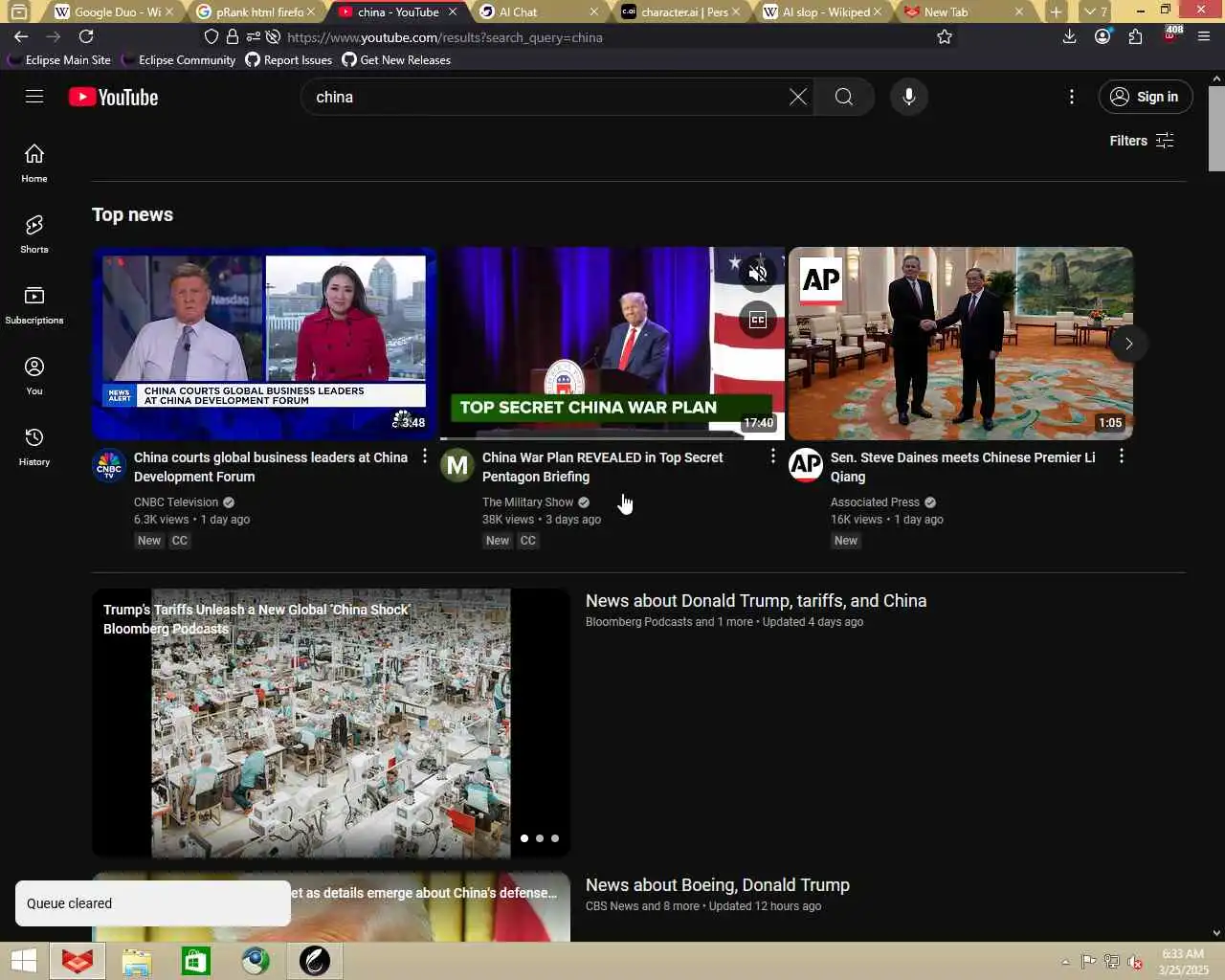Screen dimensions: 1225x980
Task: Open the browser account icon
Action: [x=1102, y=36]
